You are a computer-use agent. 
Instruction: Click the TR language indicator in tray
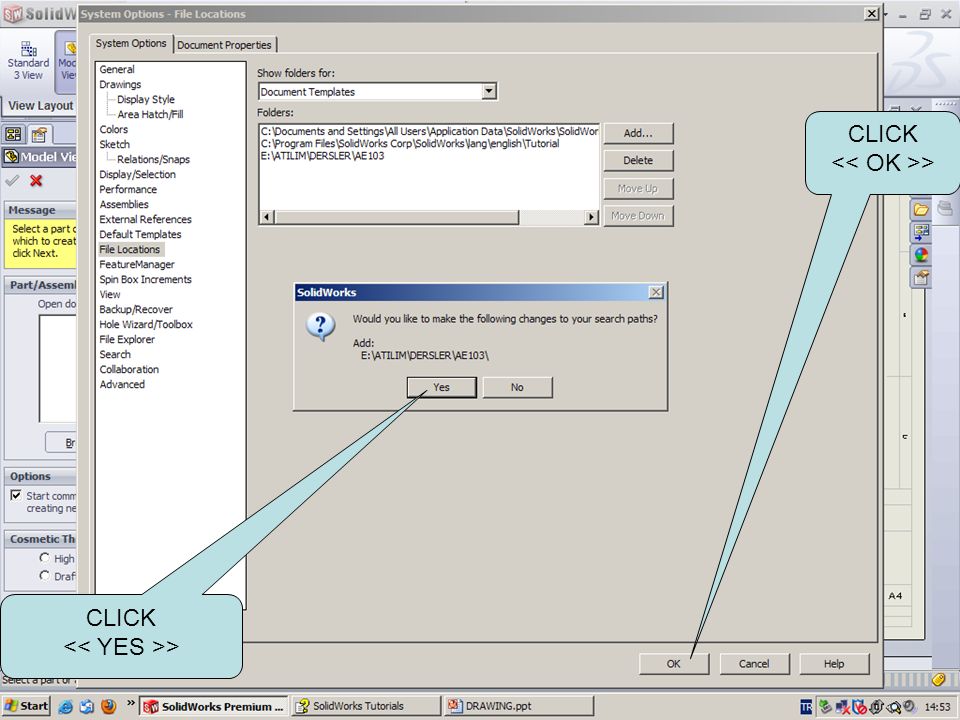pyautogui.click(x=806, y=707)
